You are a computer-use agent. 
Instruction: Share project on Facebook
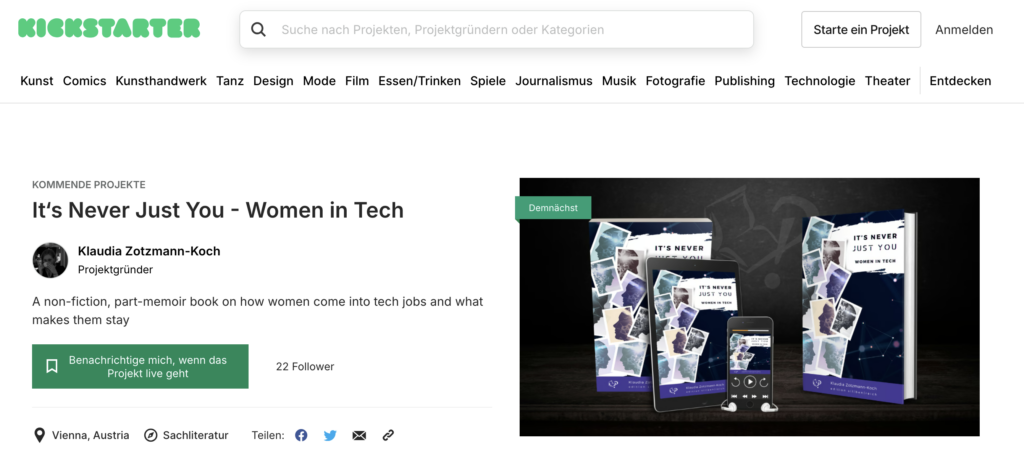coord(301,435)
